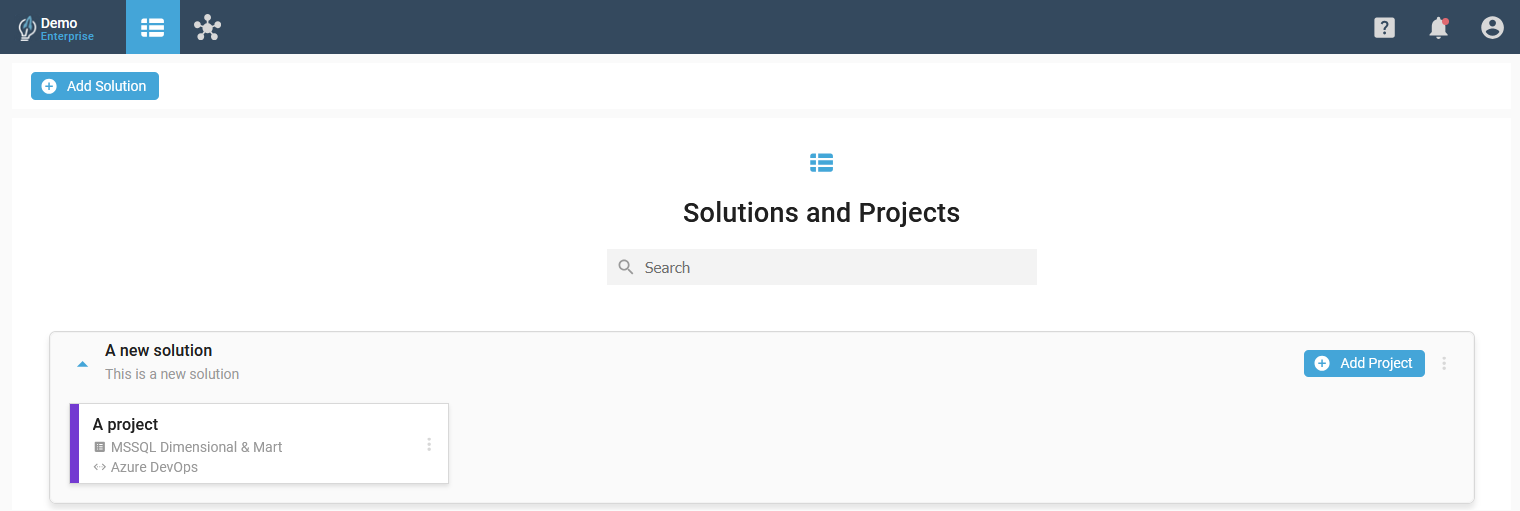Select the A new solution title

(x=159, y=351)
